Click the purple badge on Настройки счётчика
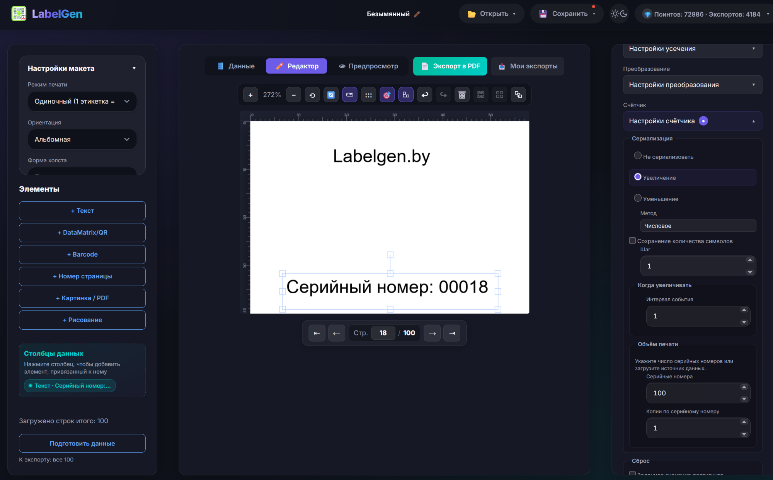 (x=703, y=121)
